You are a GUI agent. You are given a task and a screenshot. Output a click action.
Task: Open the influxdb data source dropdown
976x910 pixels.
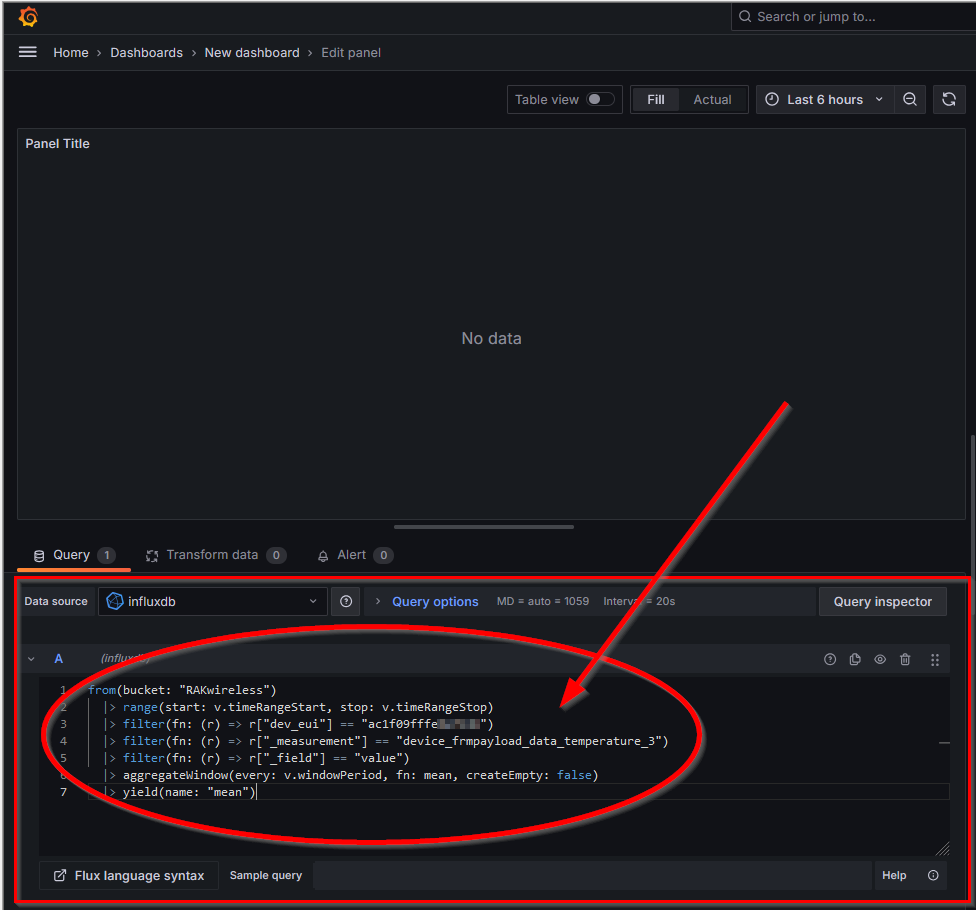(212, 601)
